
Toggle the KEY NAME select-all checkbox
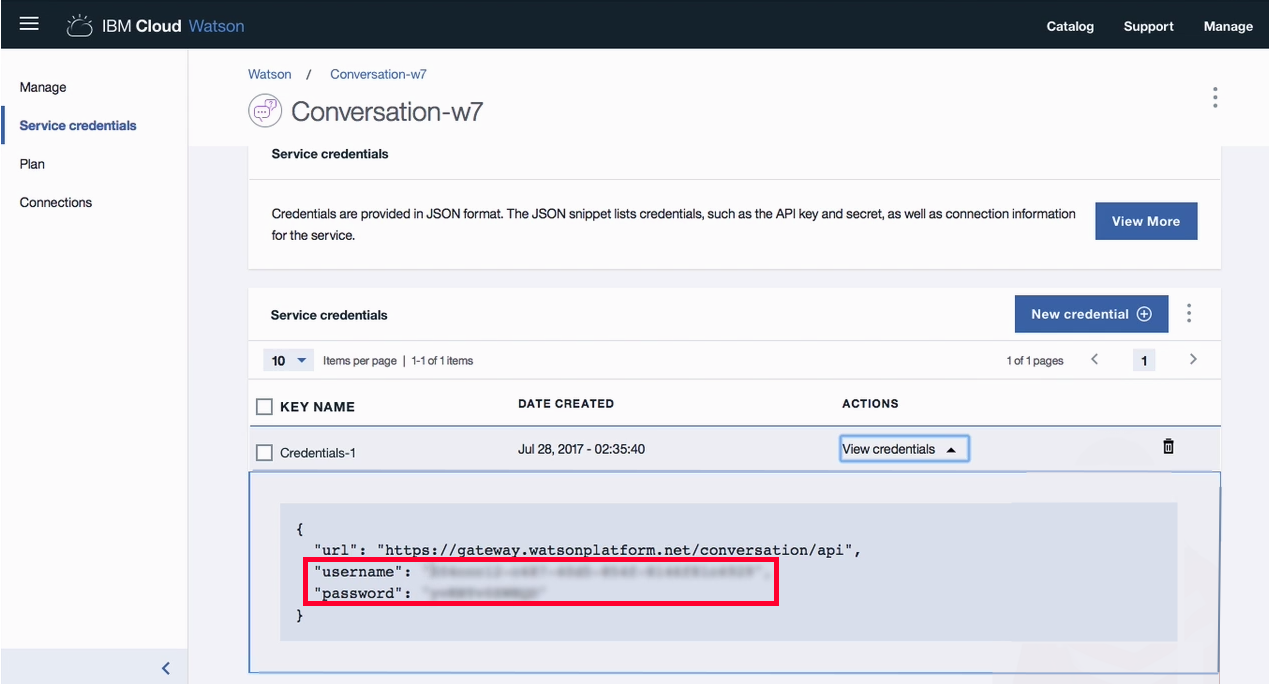point(264,407)
